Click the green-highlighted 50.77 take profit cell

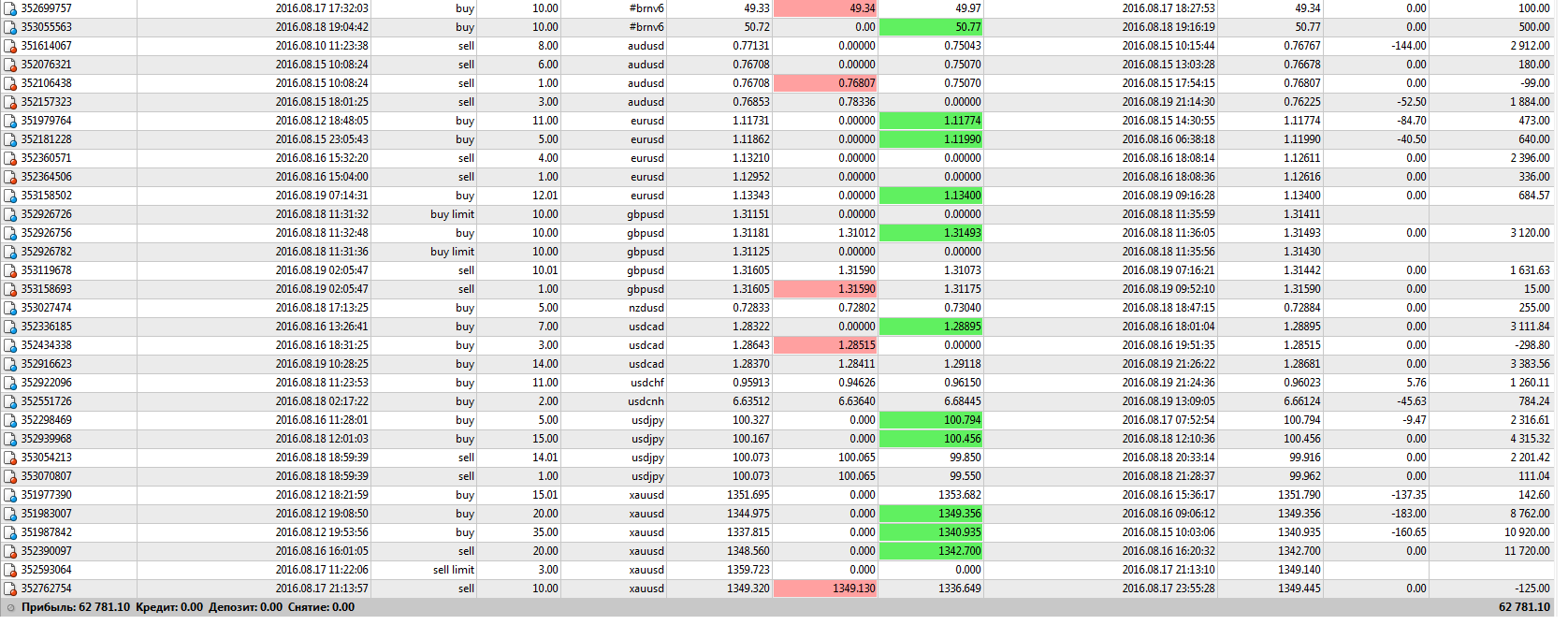click(x=932, y=27)
